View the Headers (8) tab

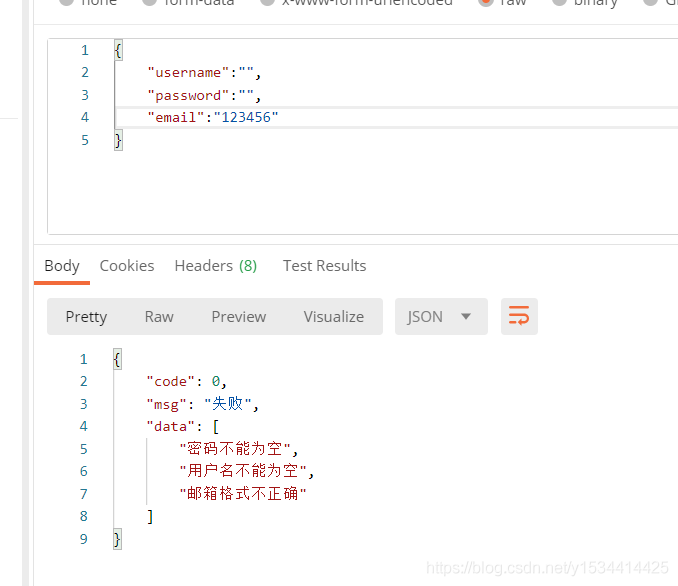point(215,266)
